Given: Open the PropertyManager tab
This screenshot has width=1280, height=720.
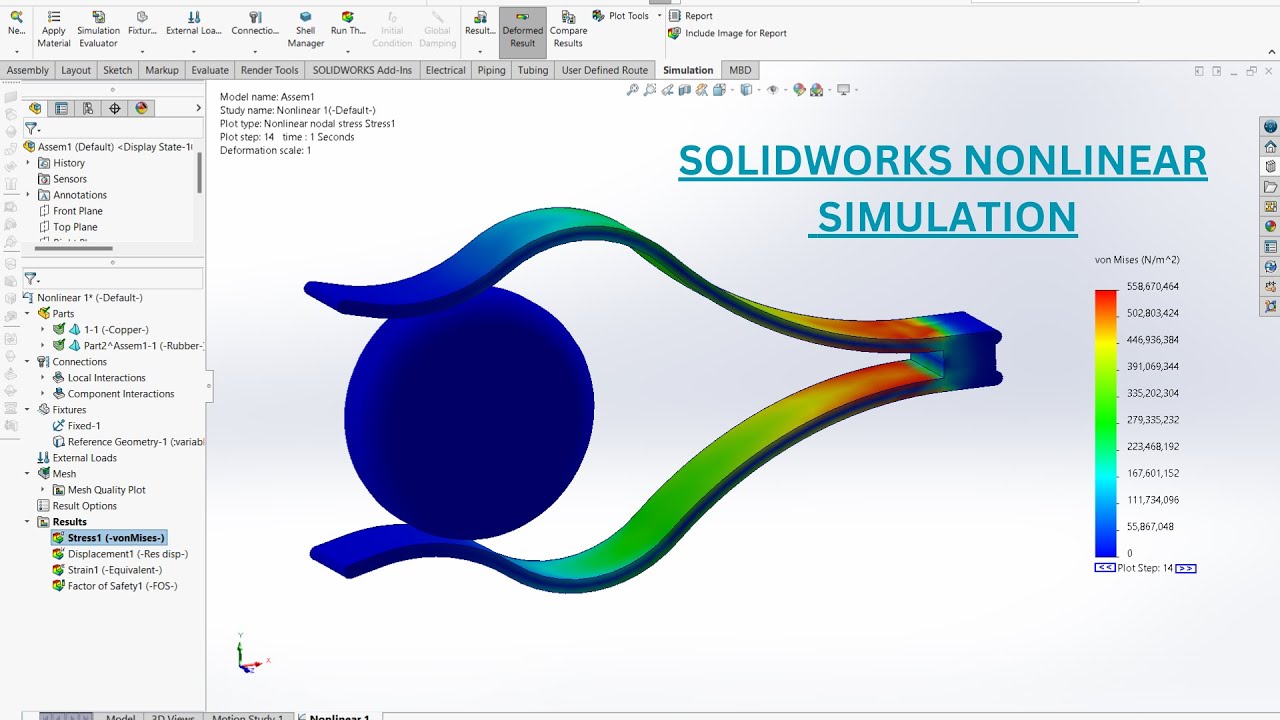Looking at the screenshot, I should [62, 108].
